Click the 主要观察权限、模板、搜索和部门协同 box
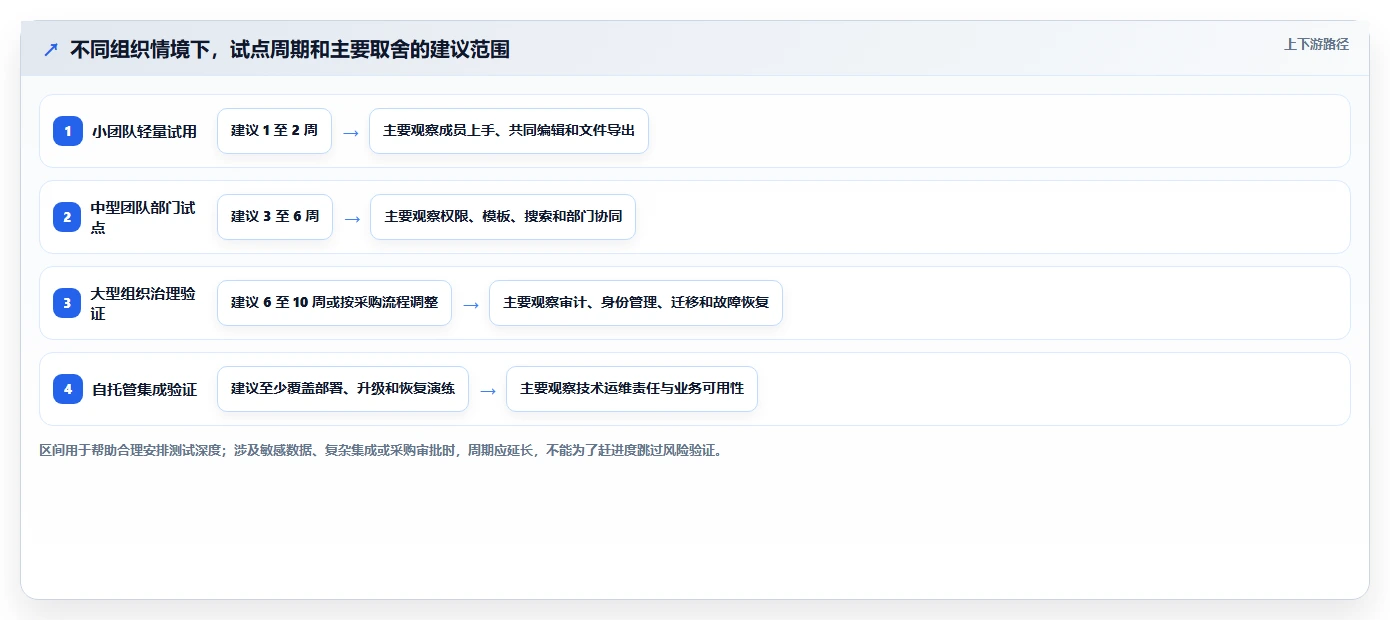Screen dimensions: 1390x620 coord(503,217)
